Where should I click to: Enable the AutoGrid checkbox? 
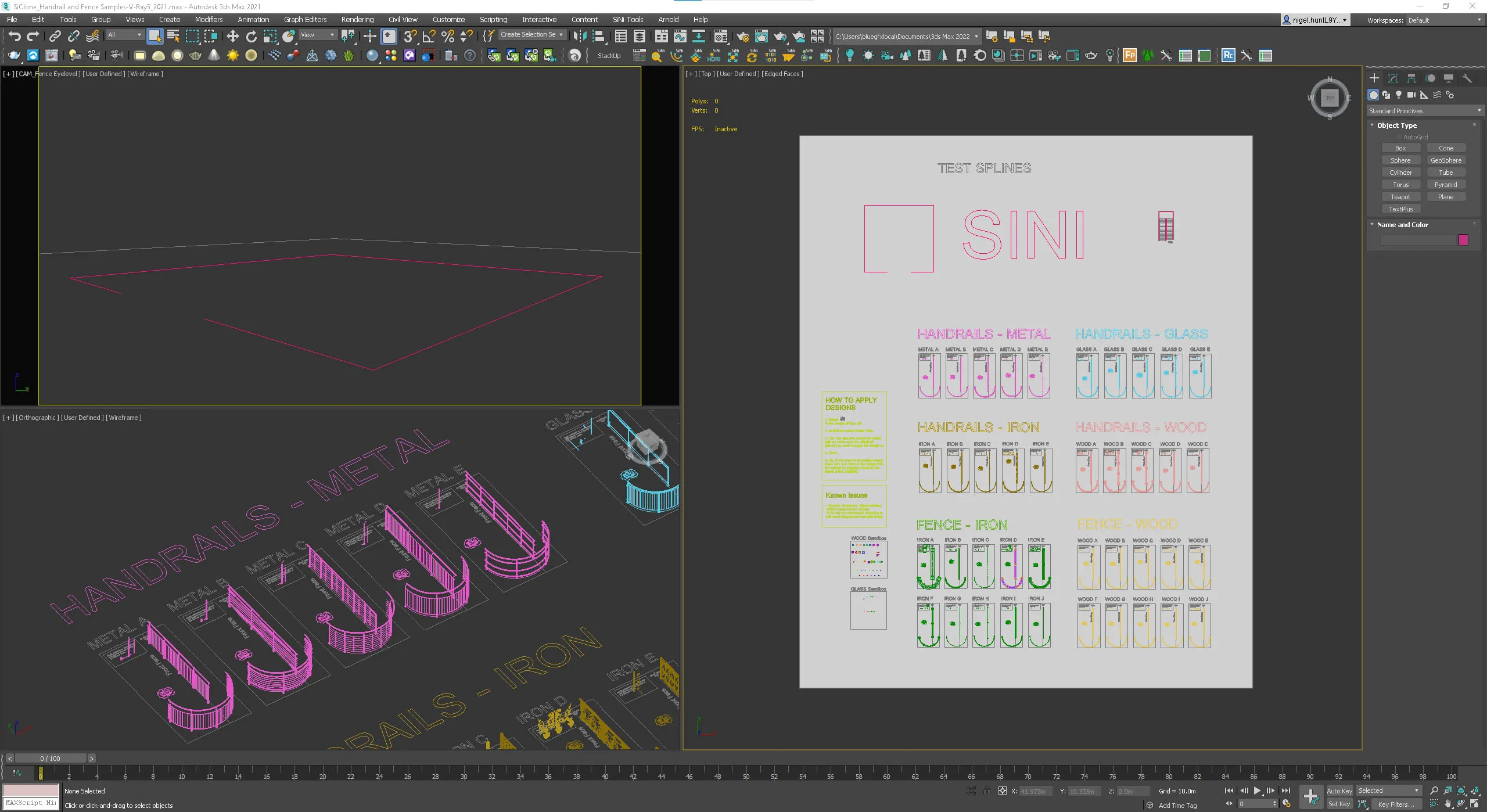[x=1399, y=137]
